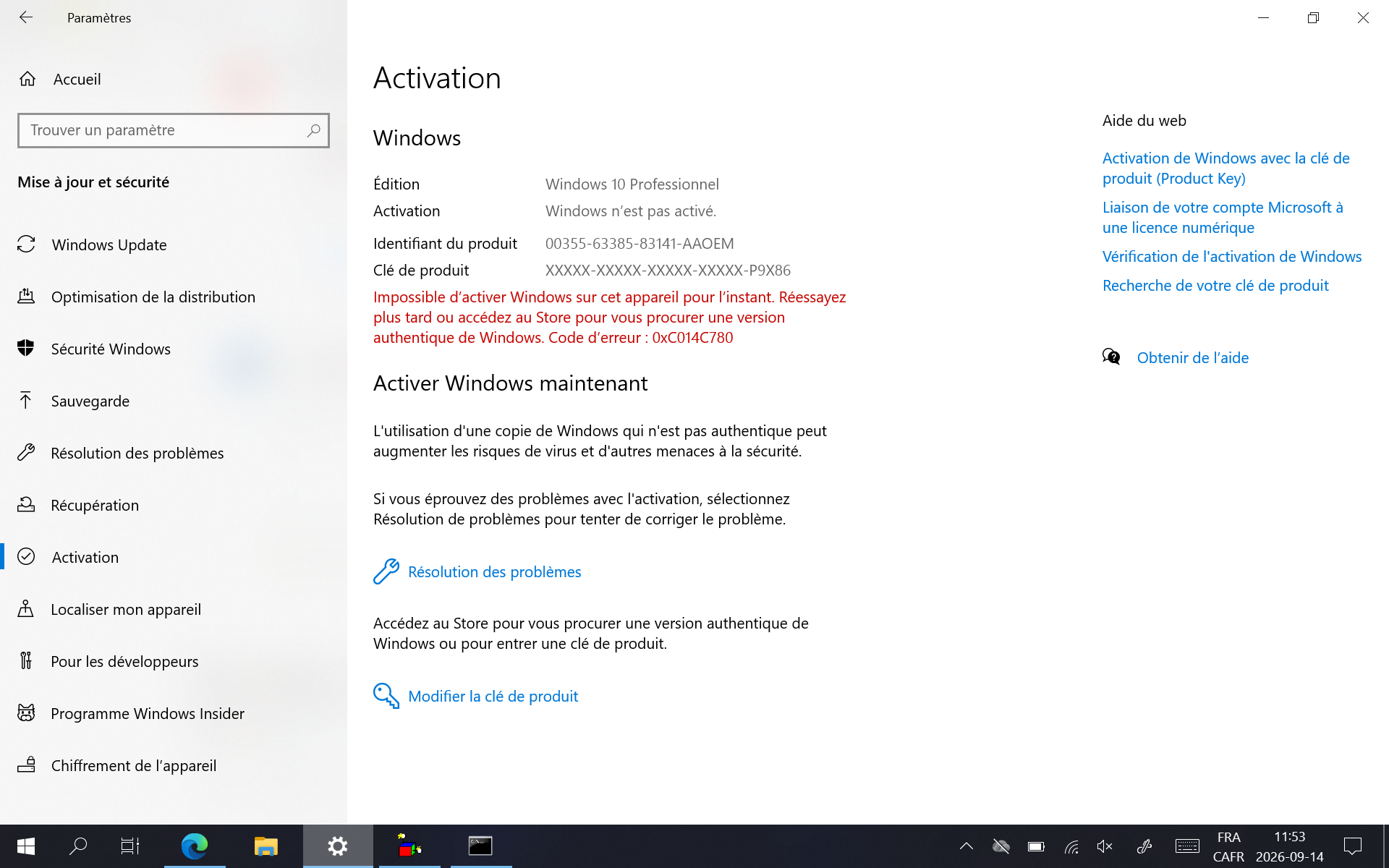Click the taskbar clock showing 11:53
Image resolution: width=1389 pixels, height=868 pixels.
pos(1290,846)
